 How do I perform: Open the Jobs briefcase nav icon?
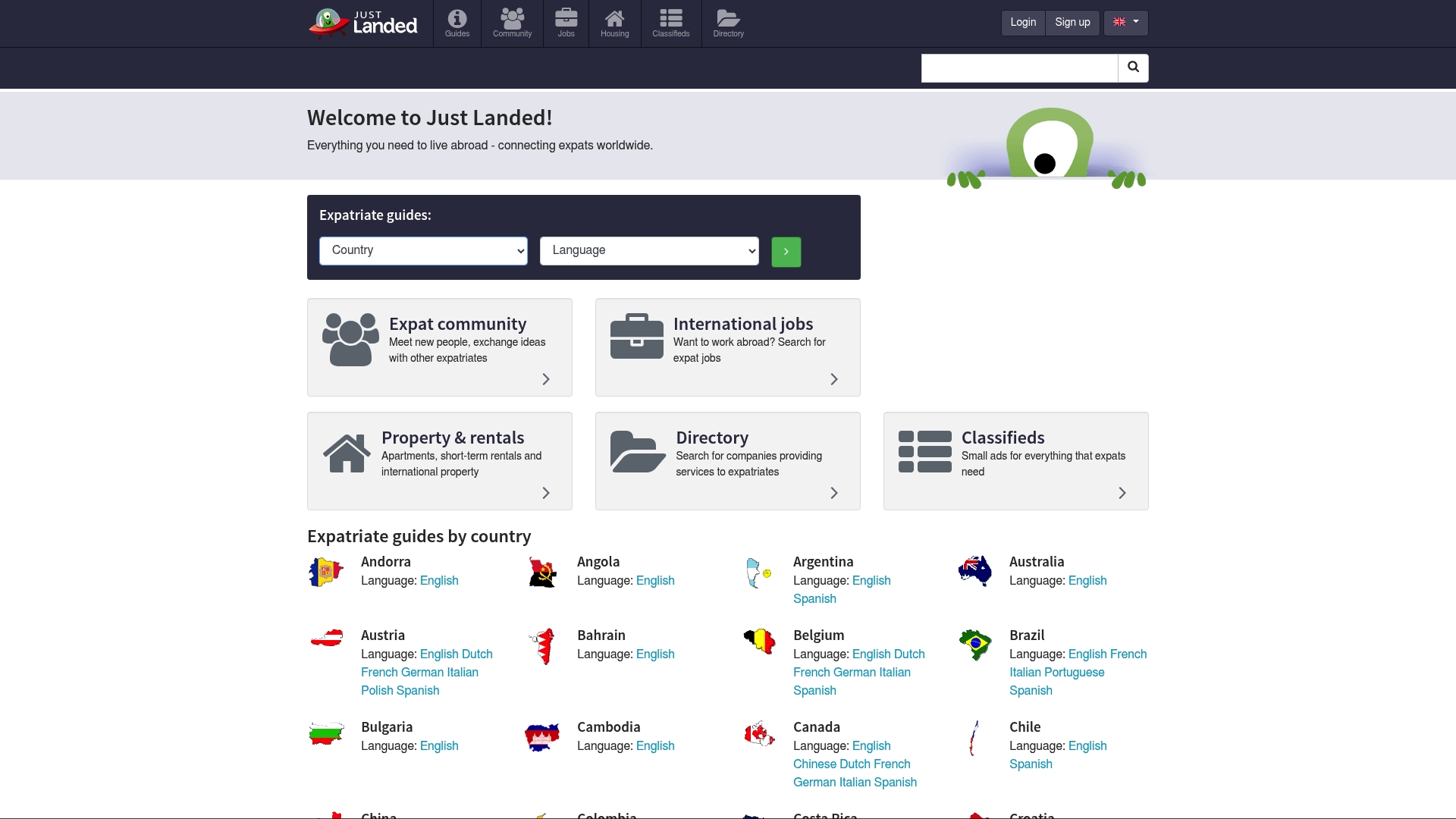[566, 24]
